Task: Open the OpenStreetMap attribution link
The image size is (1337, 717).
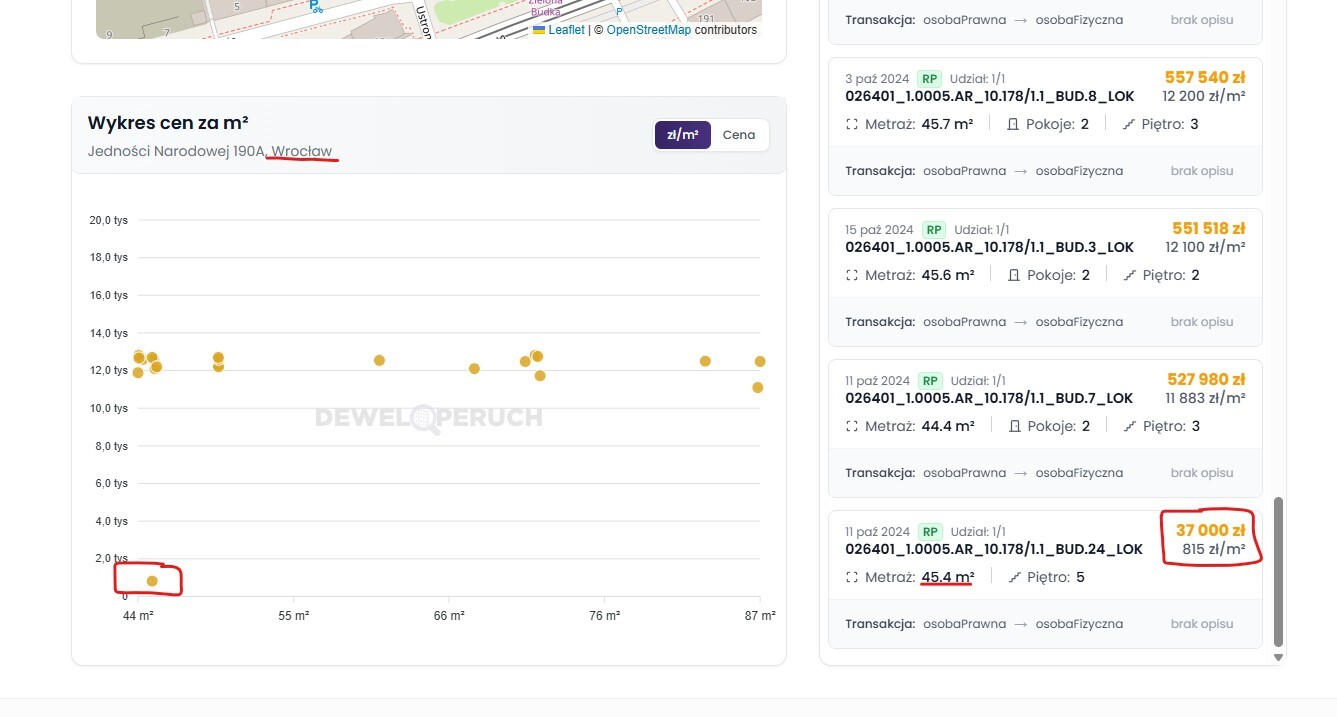Action: click(x=648, y=30)
